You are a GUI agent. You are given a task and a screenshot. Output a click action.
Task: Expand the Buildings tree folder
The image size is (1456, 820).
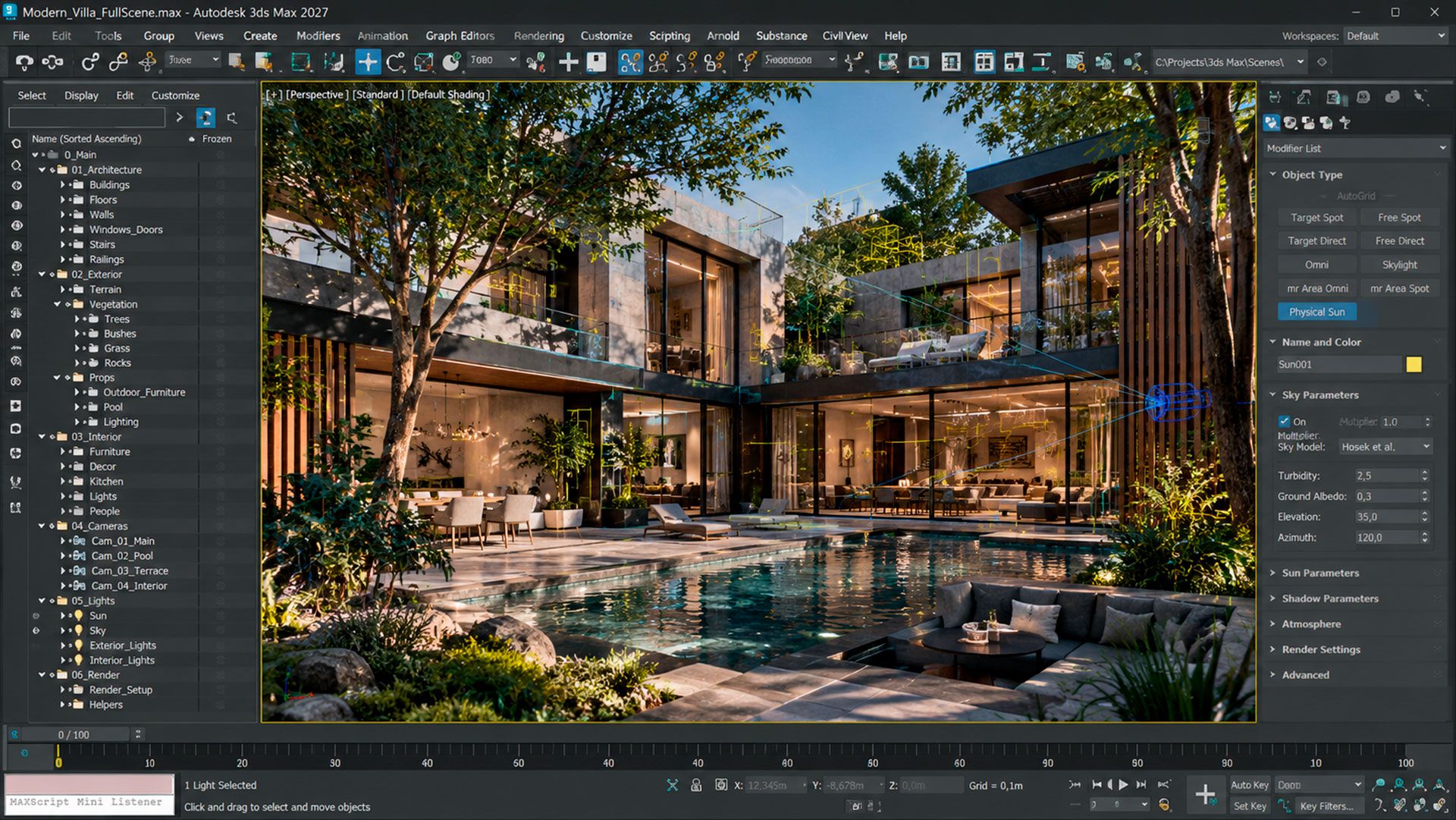point(63,185)
